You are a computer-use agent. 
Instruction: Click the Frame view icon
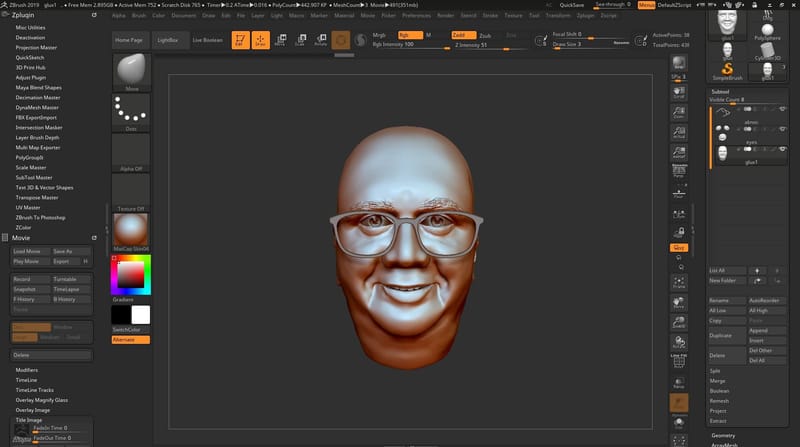[679, 284]
